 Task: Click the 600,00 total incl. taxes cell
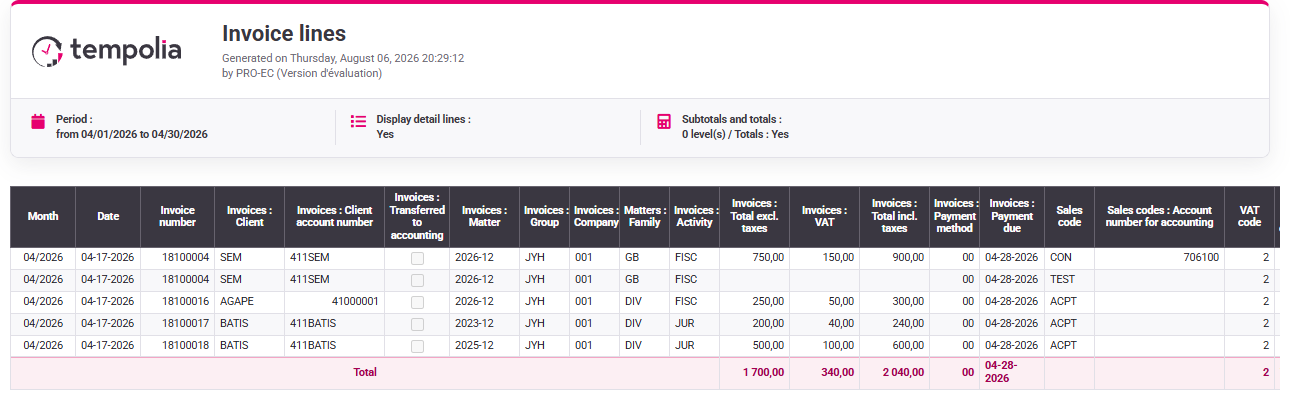point(895,346)
